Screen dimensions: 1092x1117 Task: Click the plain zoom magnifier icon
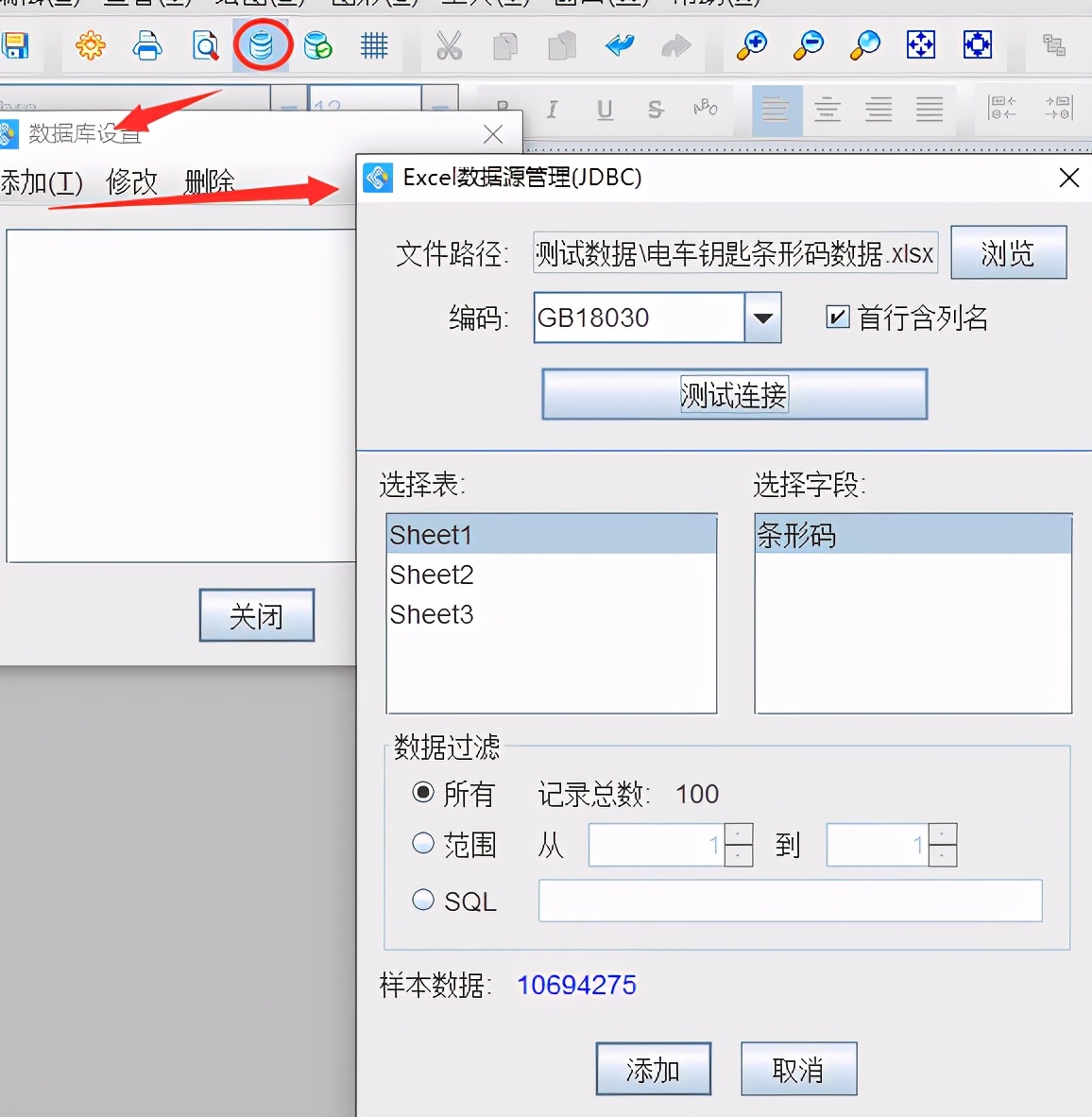tap(865, 45)
